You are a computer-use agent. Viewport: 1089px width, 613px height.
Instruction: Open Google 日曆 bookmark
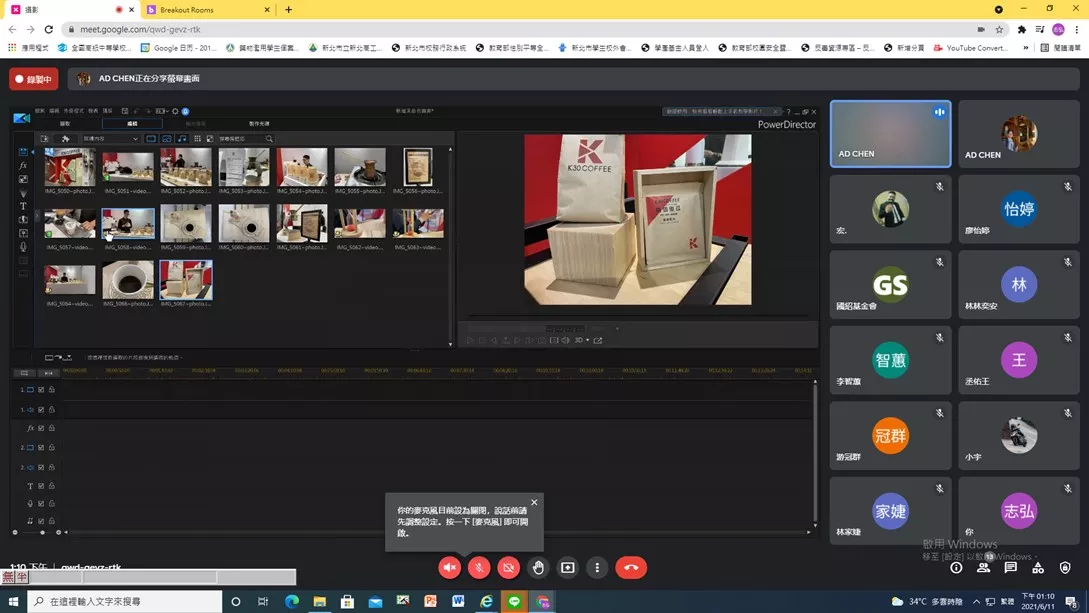[179, 48]
